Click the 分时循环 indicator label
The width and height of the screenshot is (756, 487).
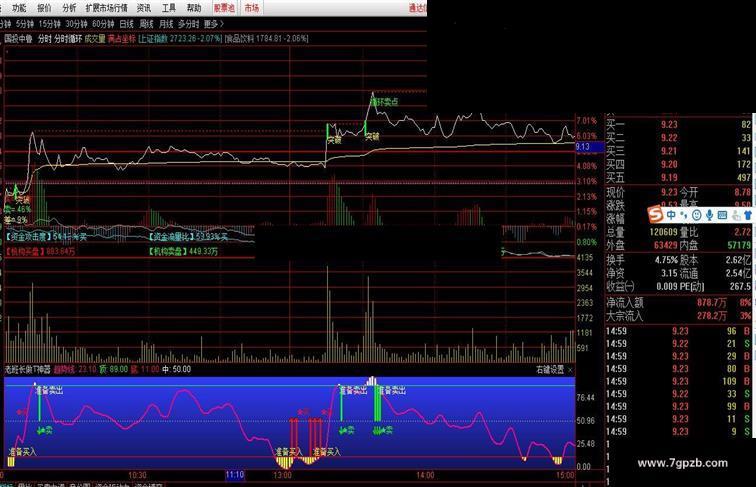point(68,39)
